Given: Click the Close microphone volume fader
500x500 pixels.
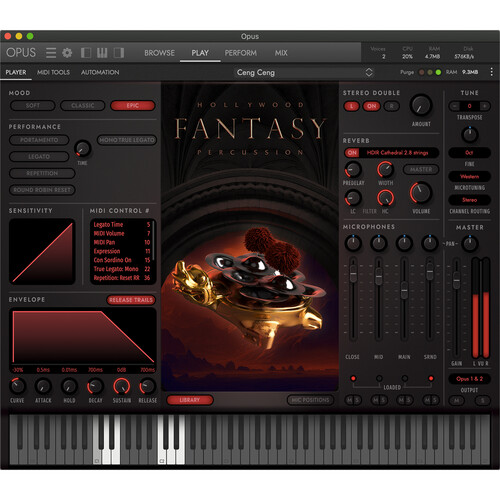Looking at the screenshot, I should click(x=353, y=273).
